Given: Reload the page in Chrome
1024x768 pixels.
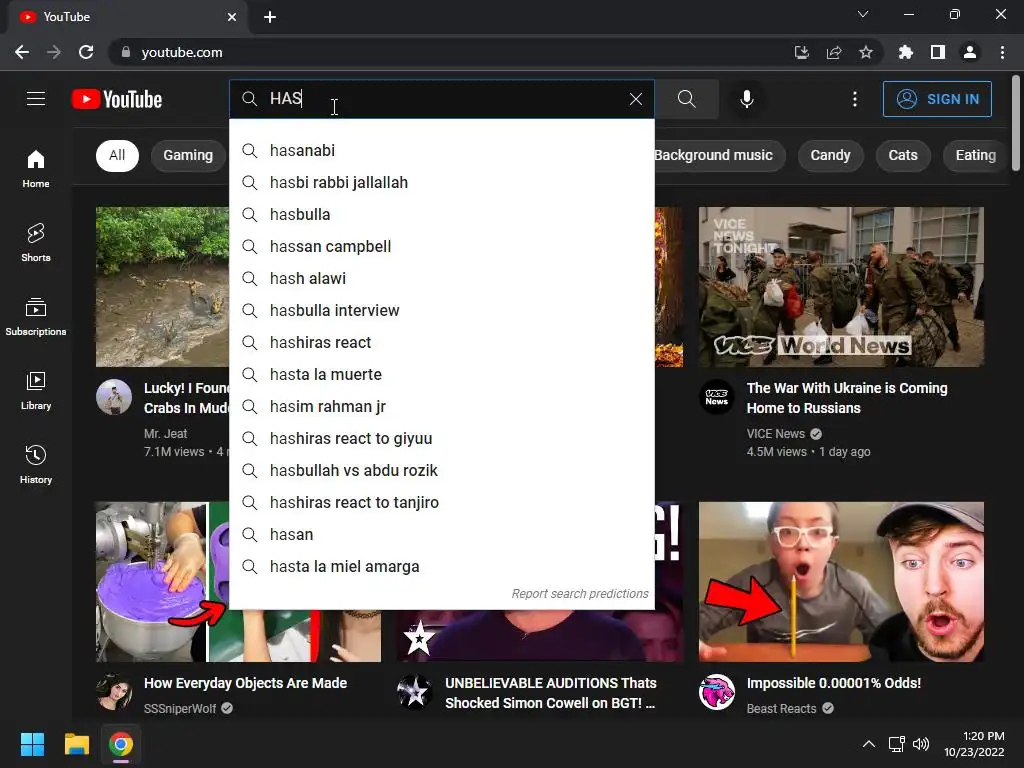Looking at the screenshot, I should coord(86,52).
